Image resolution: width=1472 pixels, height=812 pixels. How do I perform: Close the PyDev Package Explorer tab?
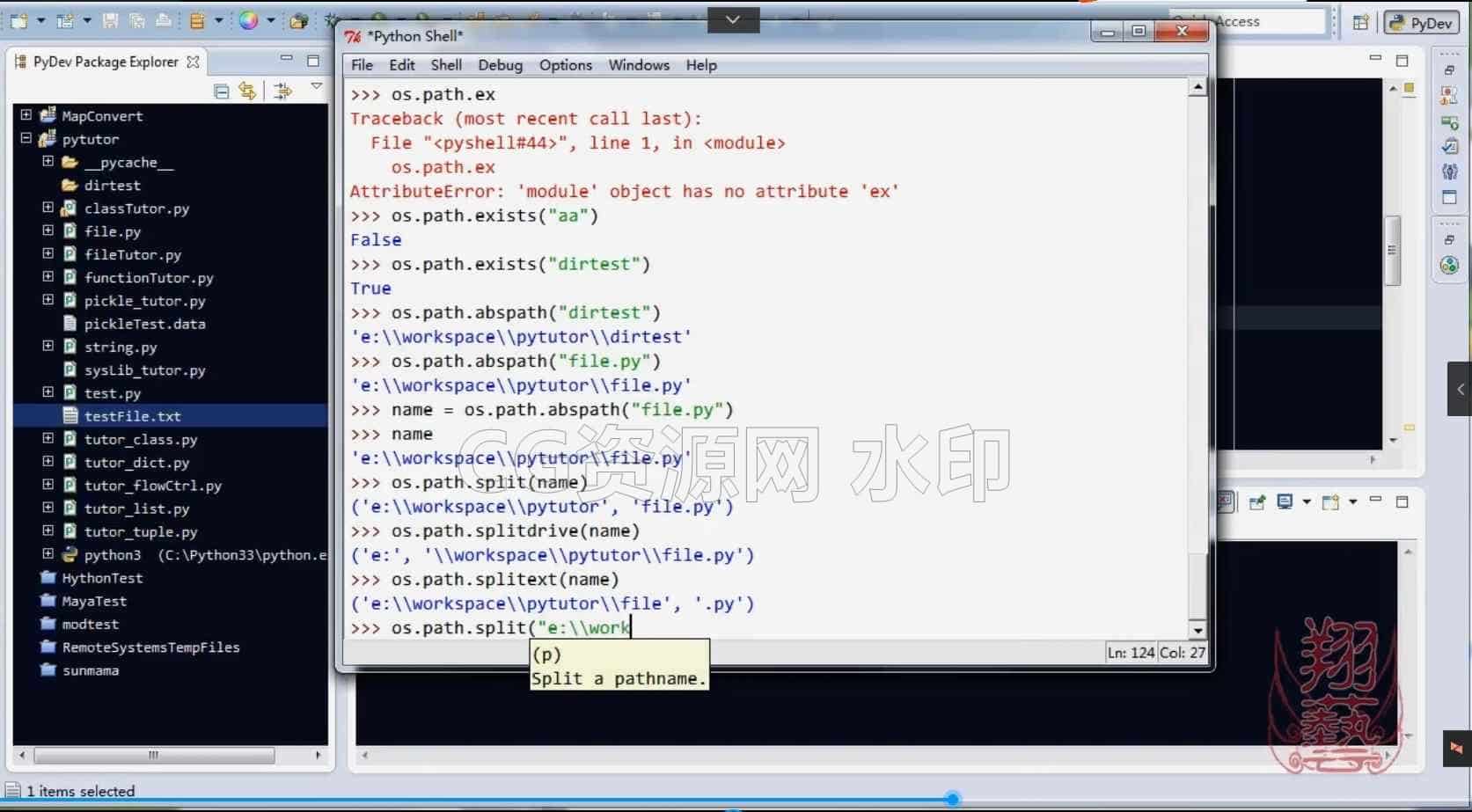[x=193, y=62]
